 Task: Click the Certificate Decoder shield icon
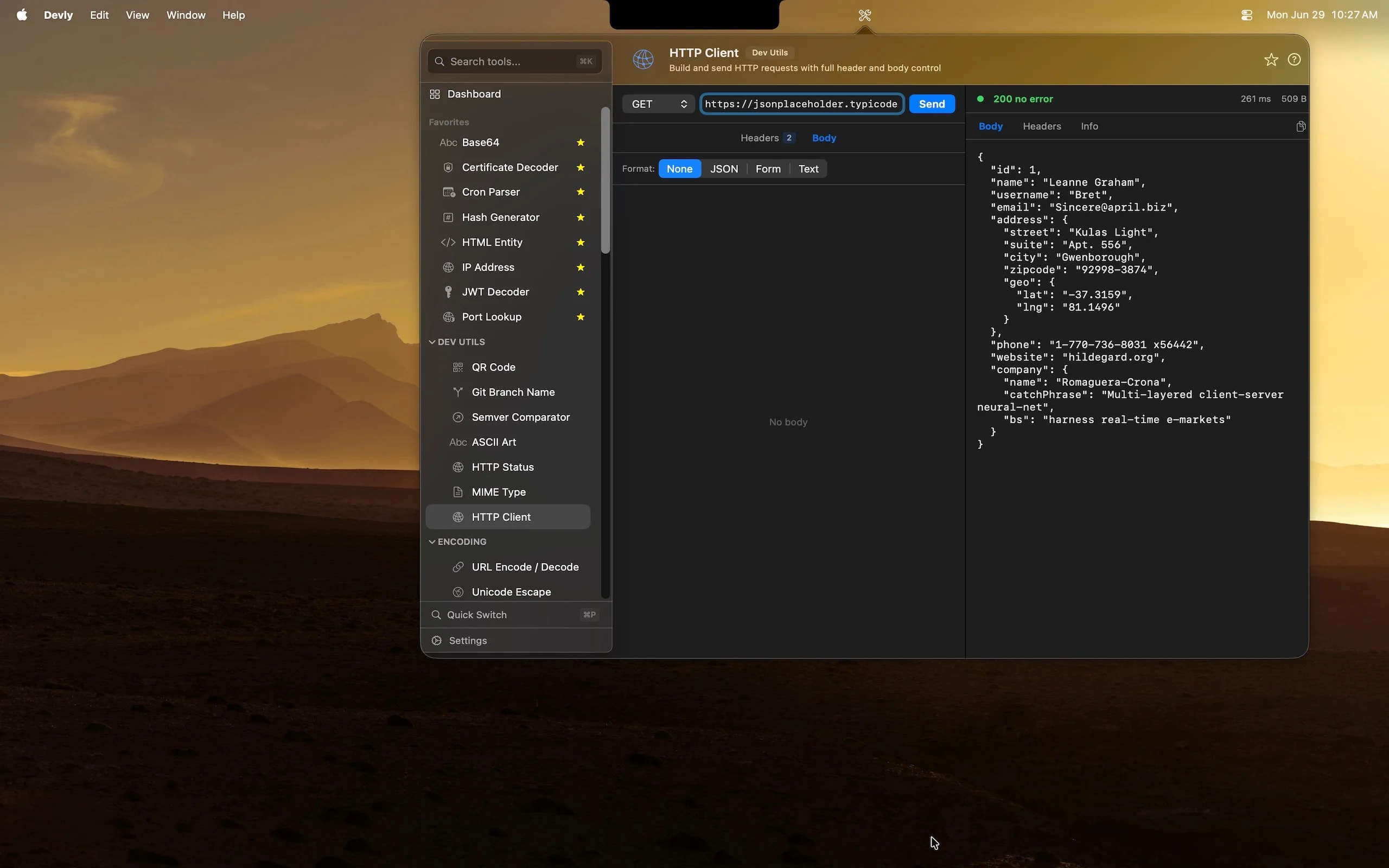point(448,168)
